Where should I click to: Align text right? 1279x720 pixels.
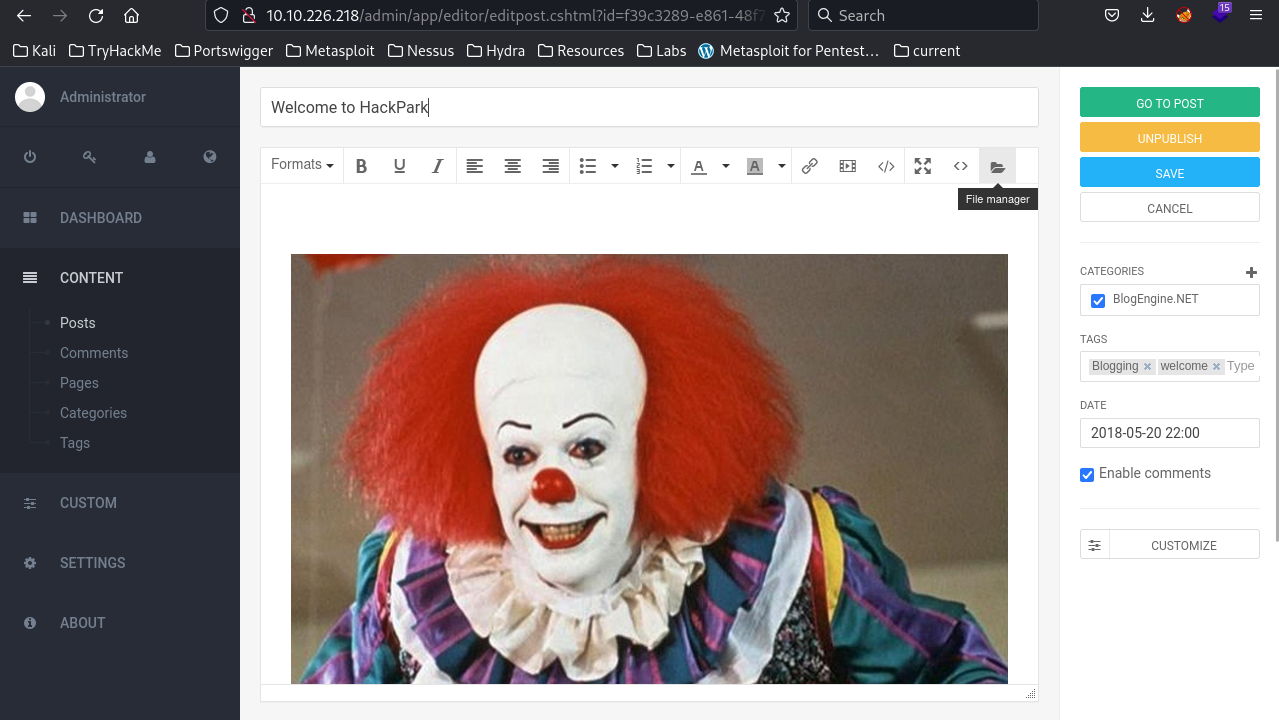coord(550,166)
